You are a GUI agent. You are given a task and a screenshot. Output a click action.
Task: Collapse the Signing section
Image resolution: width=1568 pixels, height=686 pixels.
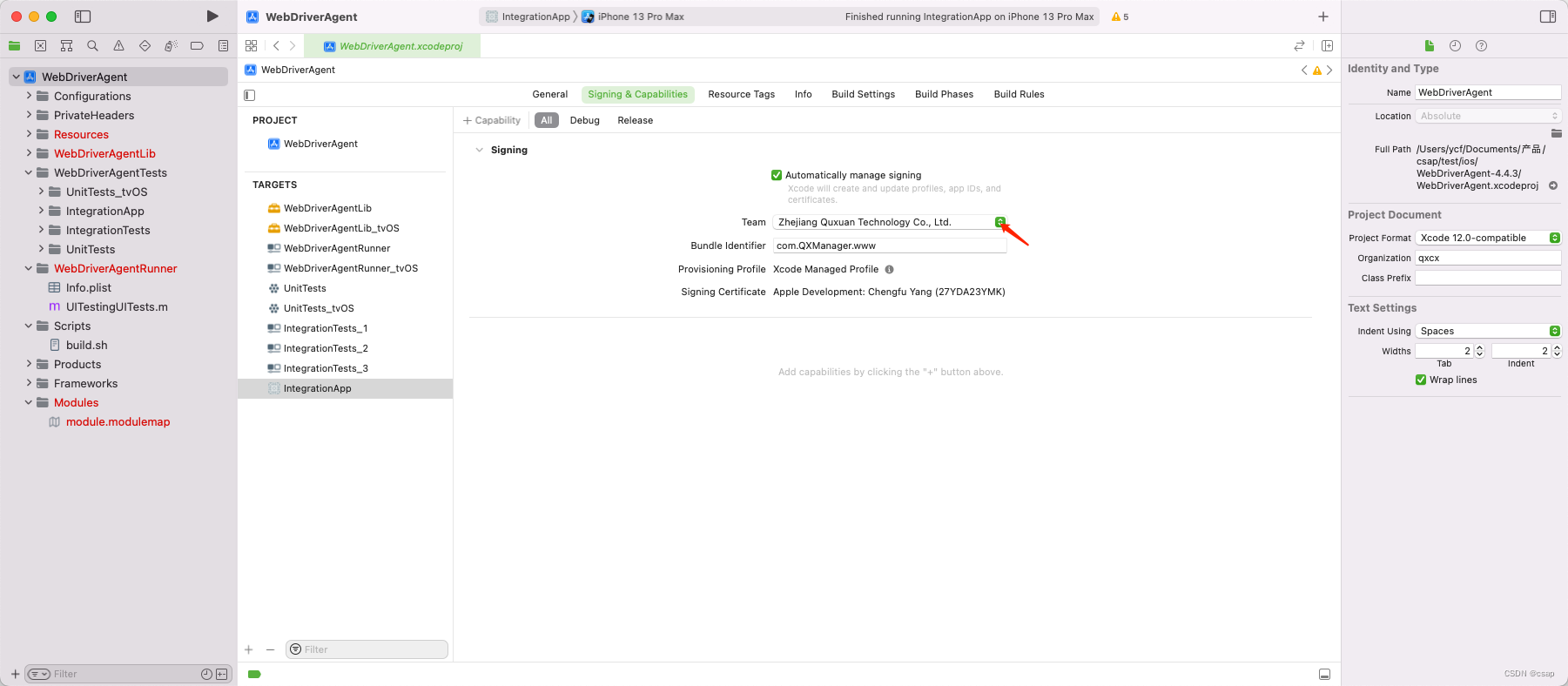click(x=479, y=150)
